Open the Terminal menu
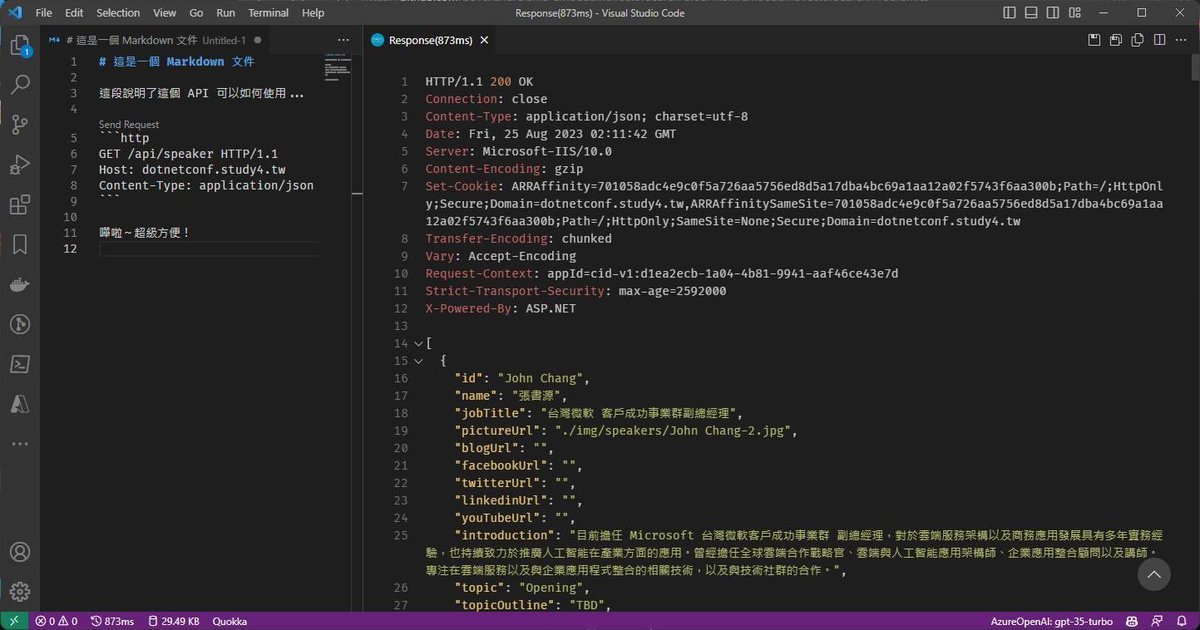This screenshot has width=1200, height=630. 268,13
